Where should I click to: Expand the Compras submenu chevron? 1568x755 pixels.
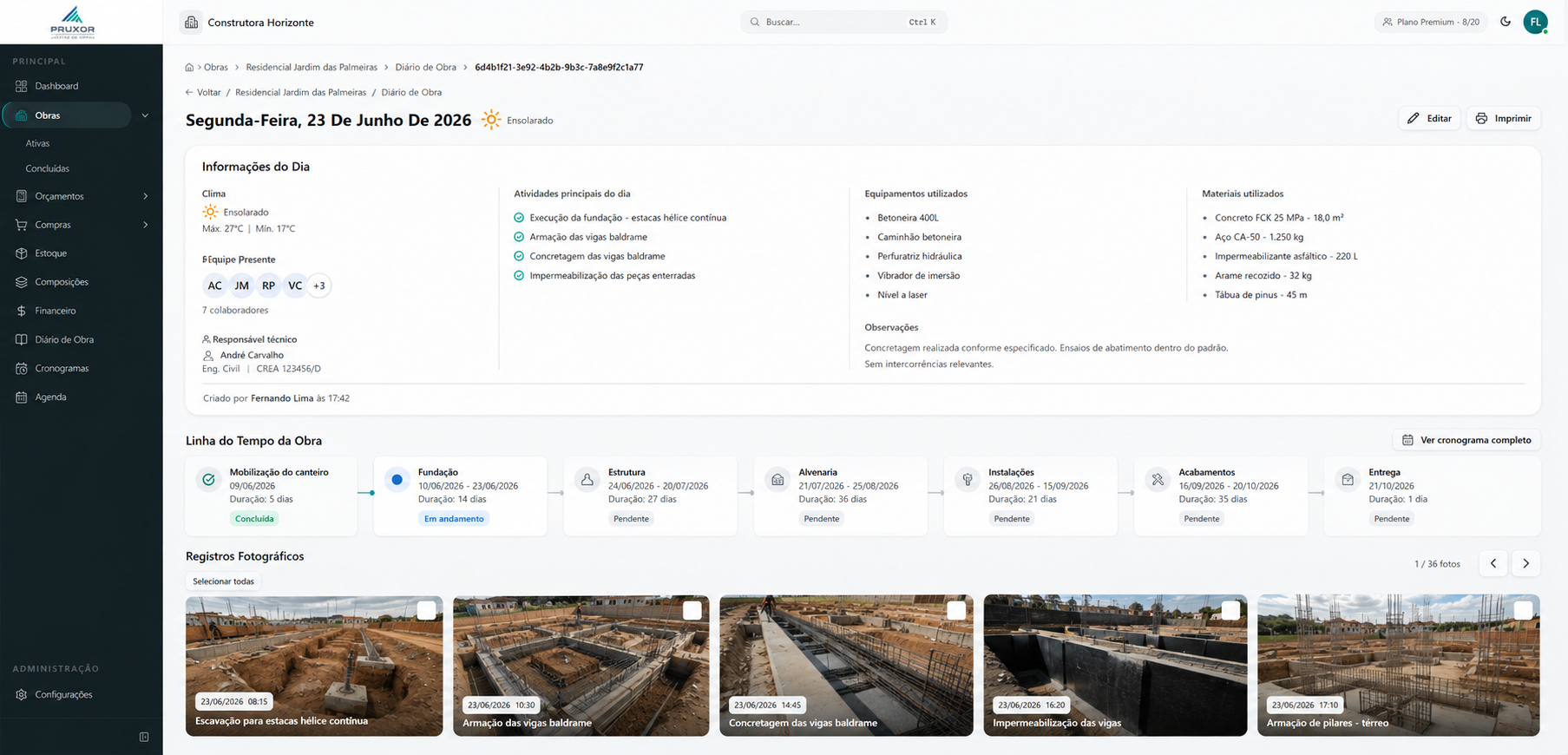click(x=145, y=225)
